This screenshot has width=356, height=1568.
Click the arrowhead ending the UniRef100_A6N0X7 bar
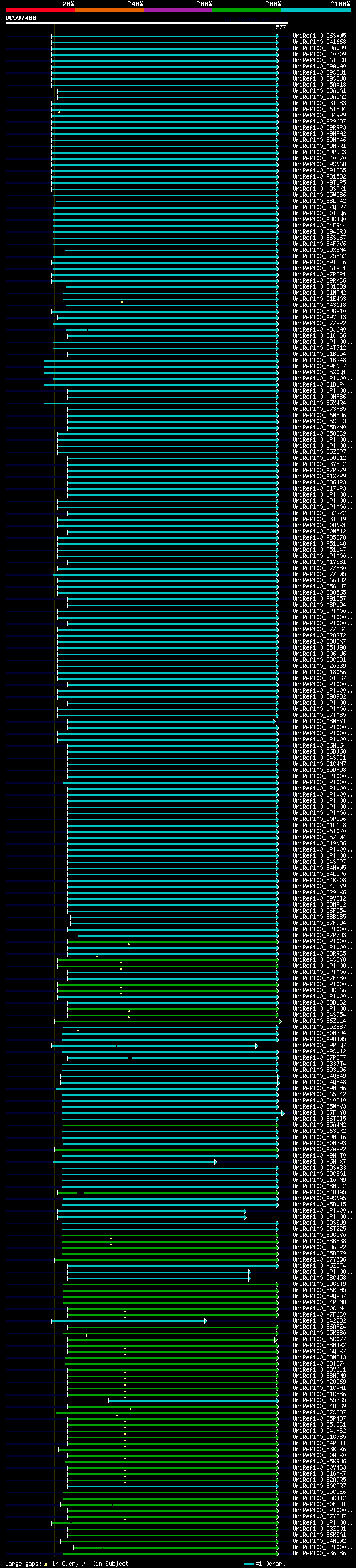pos(215,1162)
